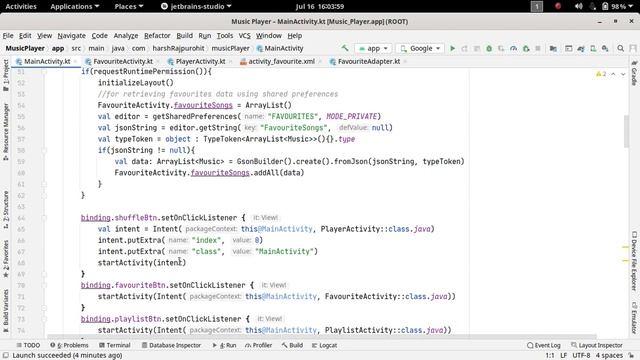640x360 pixels.
Task: Switch to PlayerActivity.kt tab
Action: click(200, 61)
